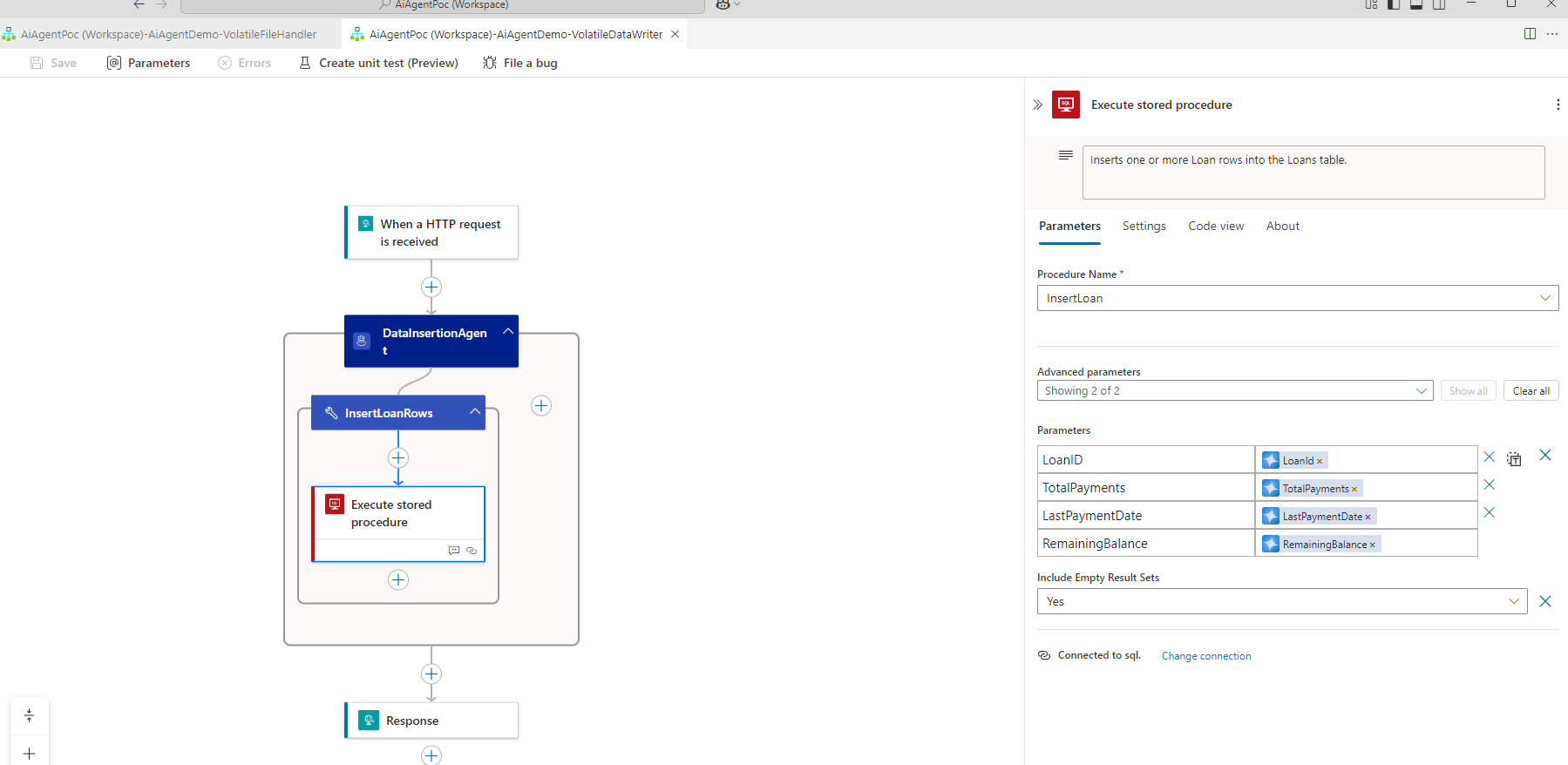
Task: Click the action description text box
Action: 1313,173
